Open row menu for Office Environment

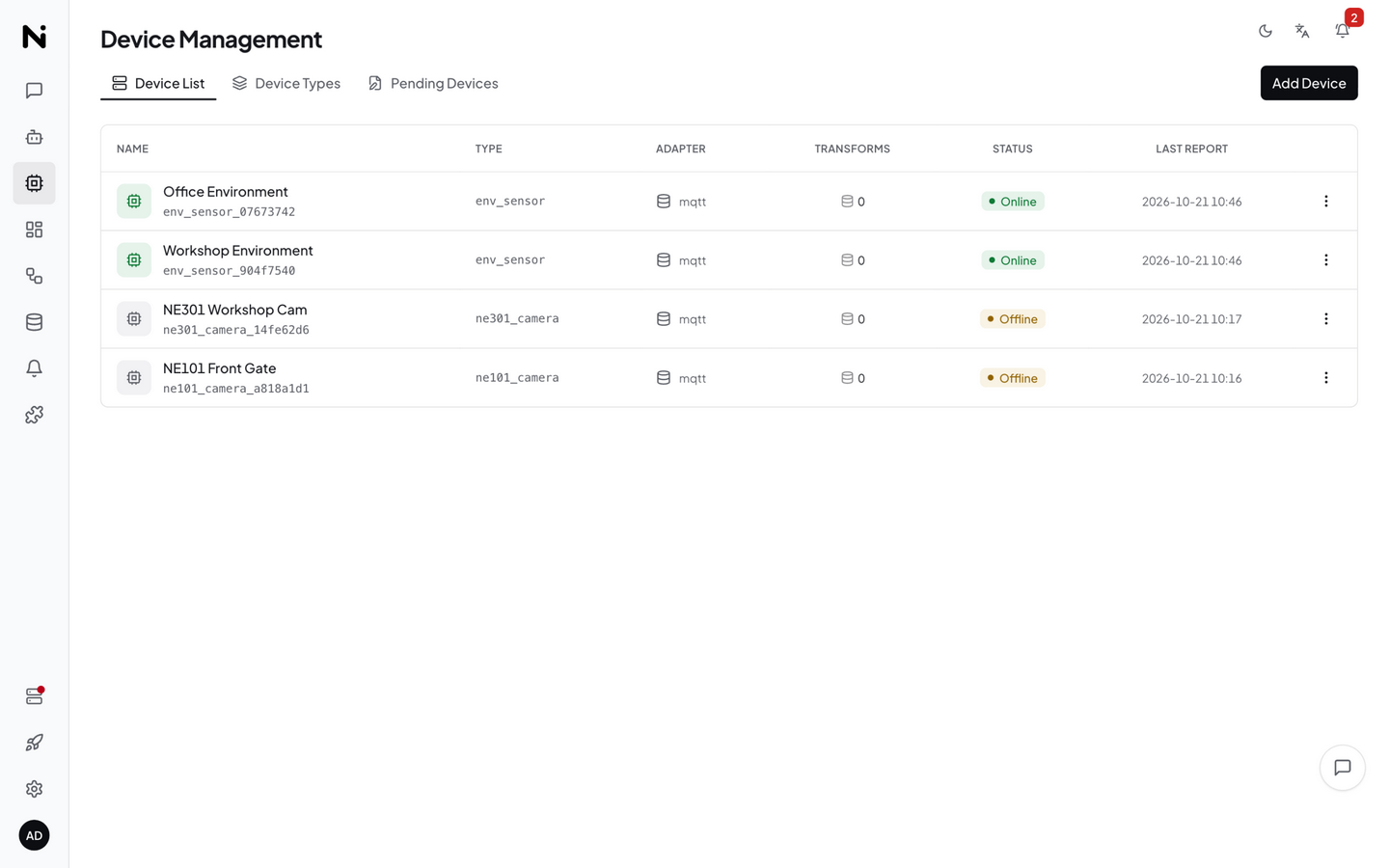tap(1326, 202)
